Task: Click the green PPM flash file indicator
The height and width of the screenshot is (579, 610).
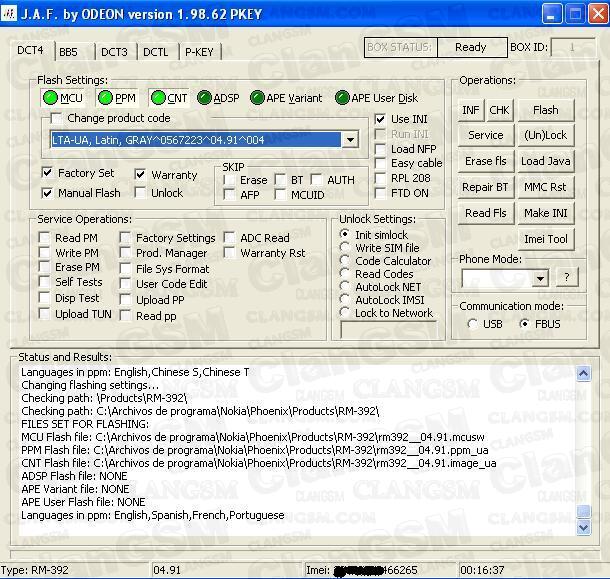Action: coord(105,98)
